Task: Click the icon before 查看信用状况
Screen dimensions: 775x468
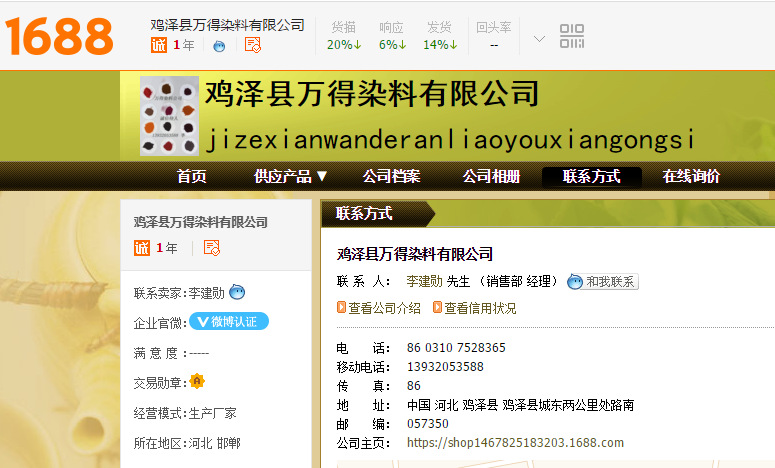Action: [437, 307]
